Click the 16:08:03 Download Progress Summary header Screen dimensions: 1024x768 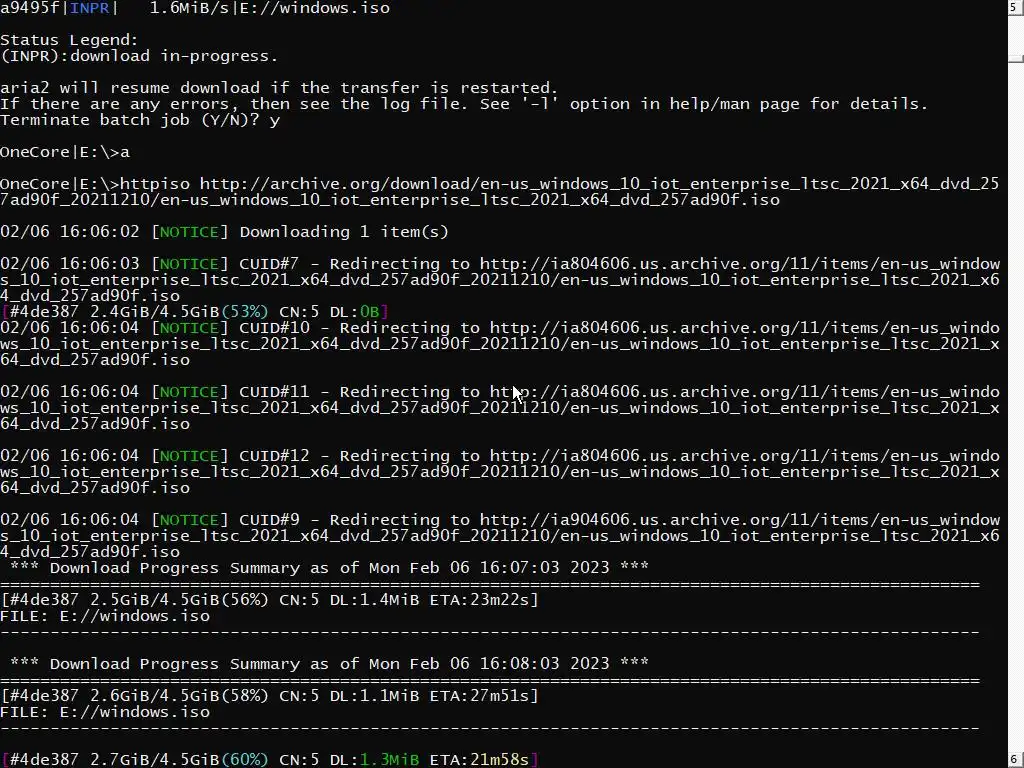point(329,664)
